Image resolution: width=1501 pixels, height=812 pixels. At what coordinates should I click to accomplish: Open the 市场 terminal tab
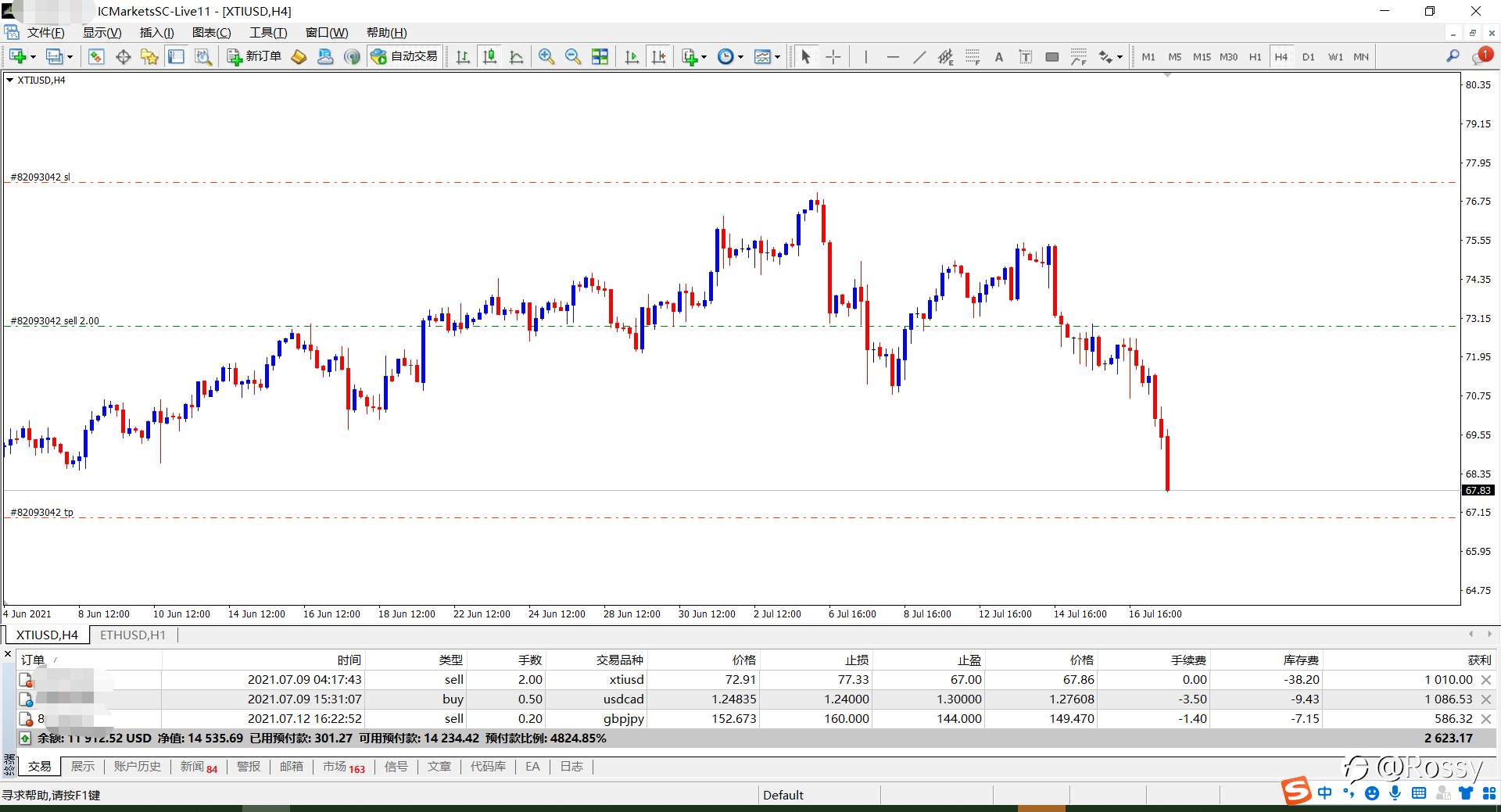[343, 767]
